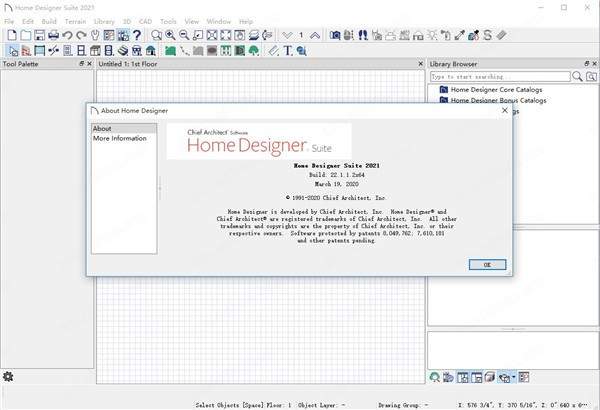This screenshot has height=410, width=600.
Task: Click the Library search magnifier icon
Action: pos(576,77)
